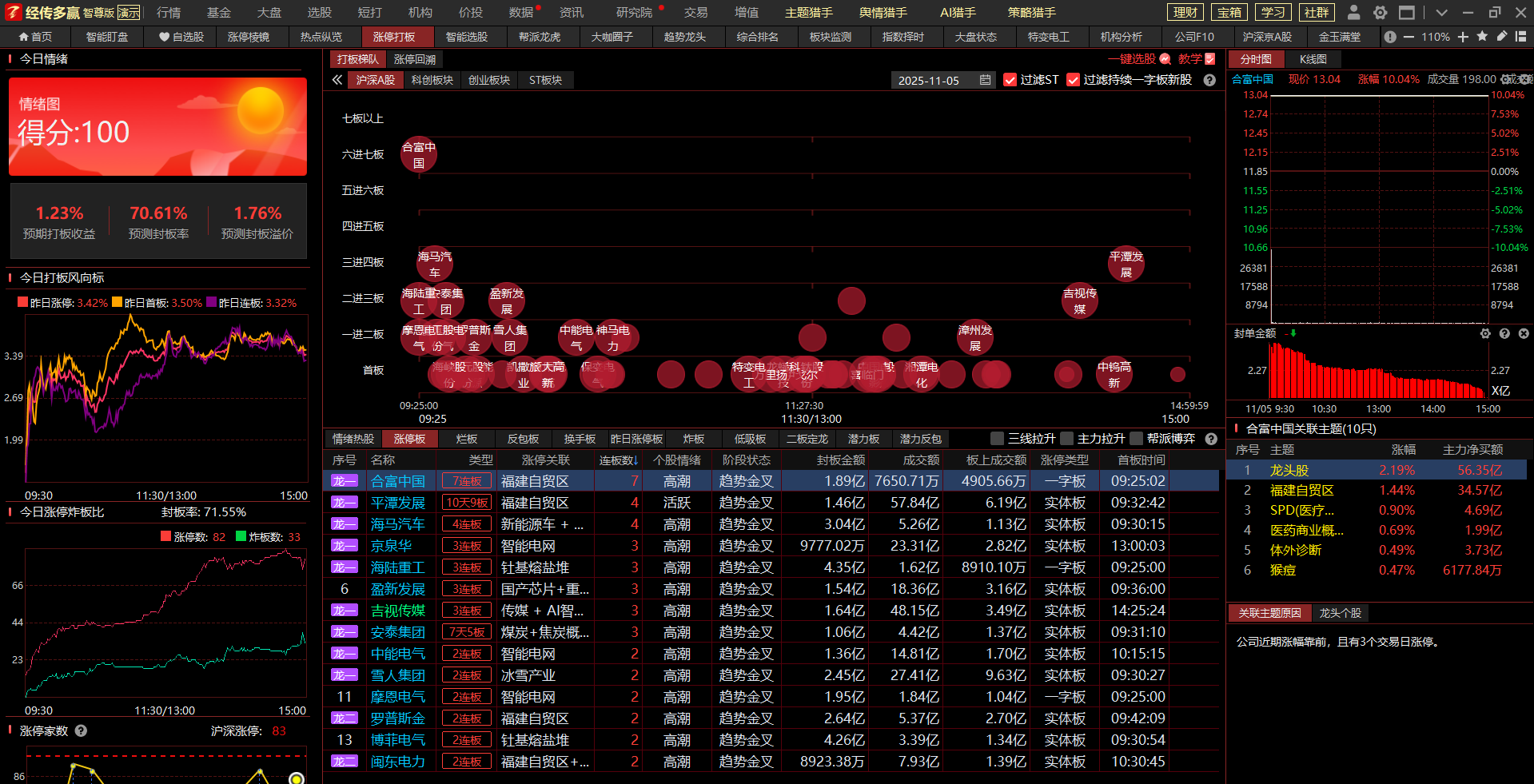
Task: Click the star favorite icon
Action: click(1482, 37)
